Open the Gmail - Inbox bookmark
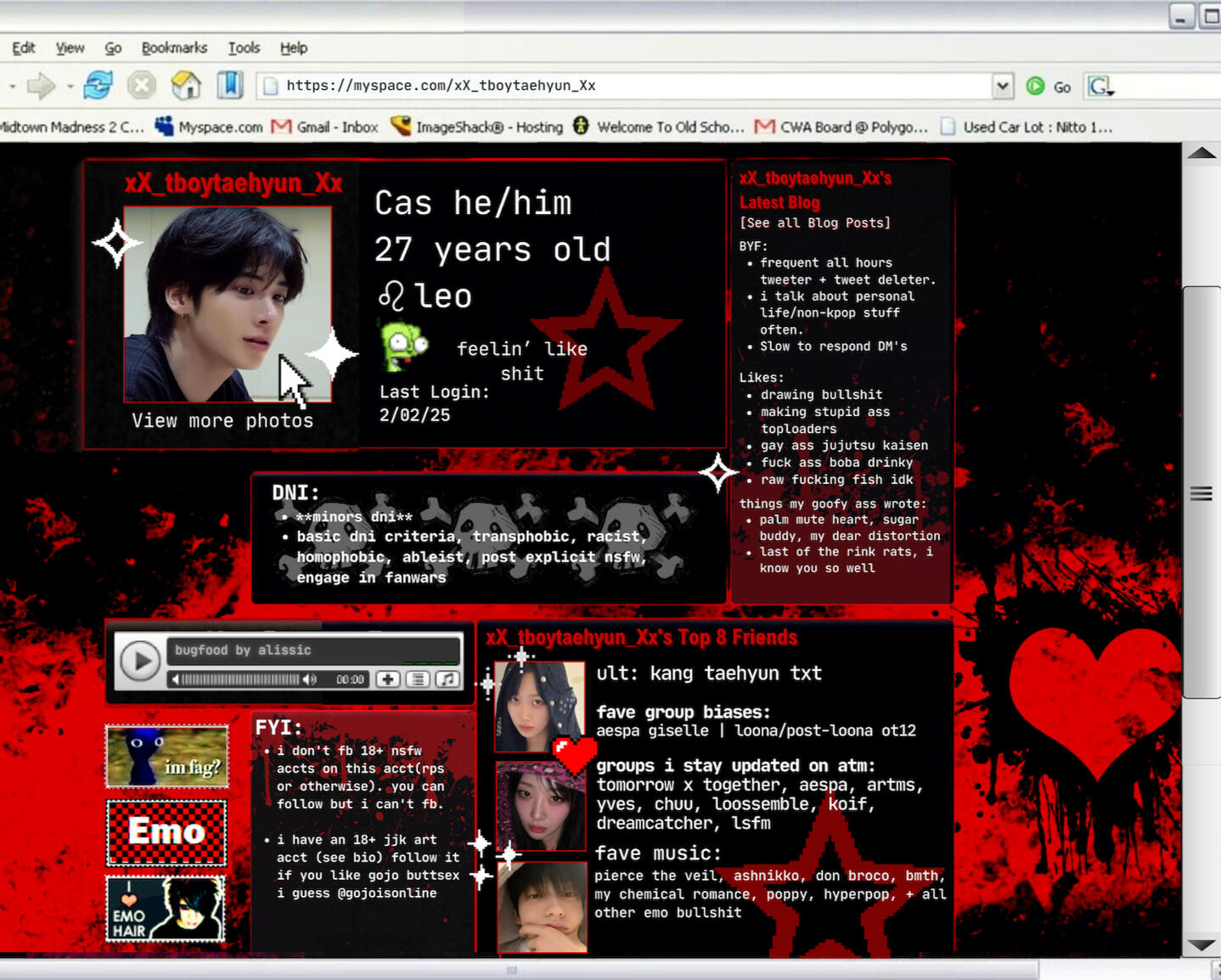The height and width of the screenshot is (980, 1221). click(325, 127)
